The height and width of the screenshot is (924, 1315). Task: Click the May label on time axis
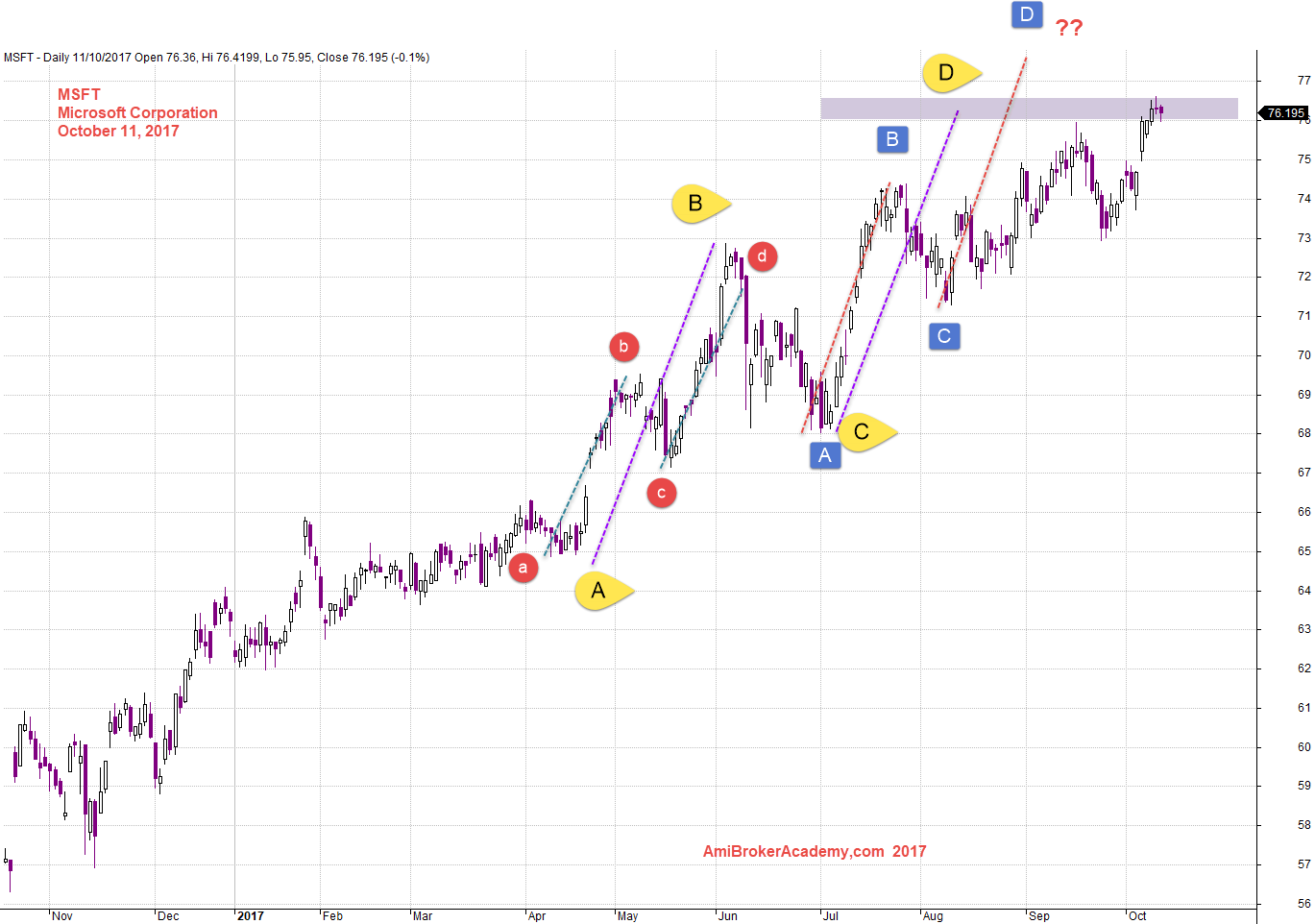[627, 916]
